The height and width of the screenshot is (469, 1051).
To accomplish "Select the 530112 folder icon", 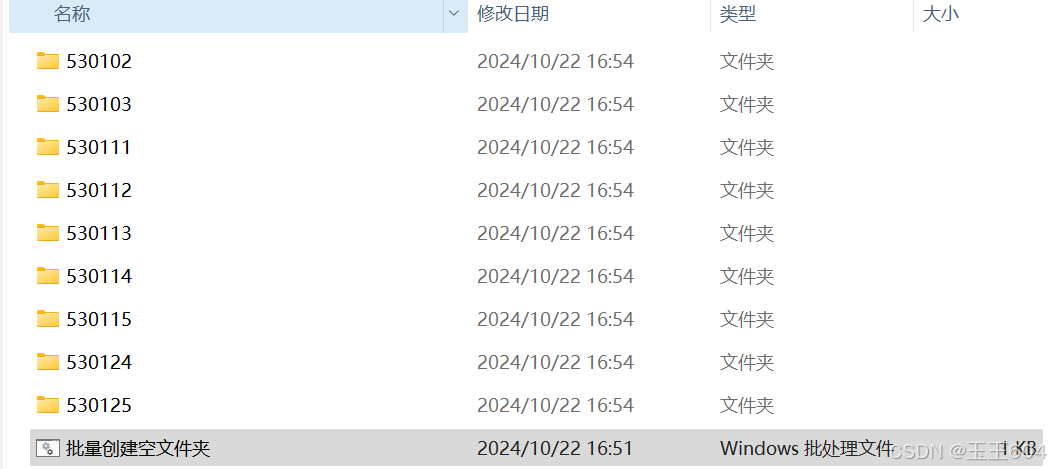I will [x=48, y=190].
